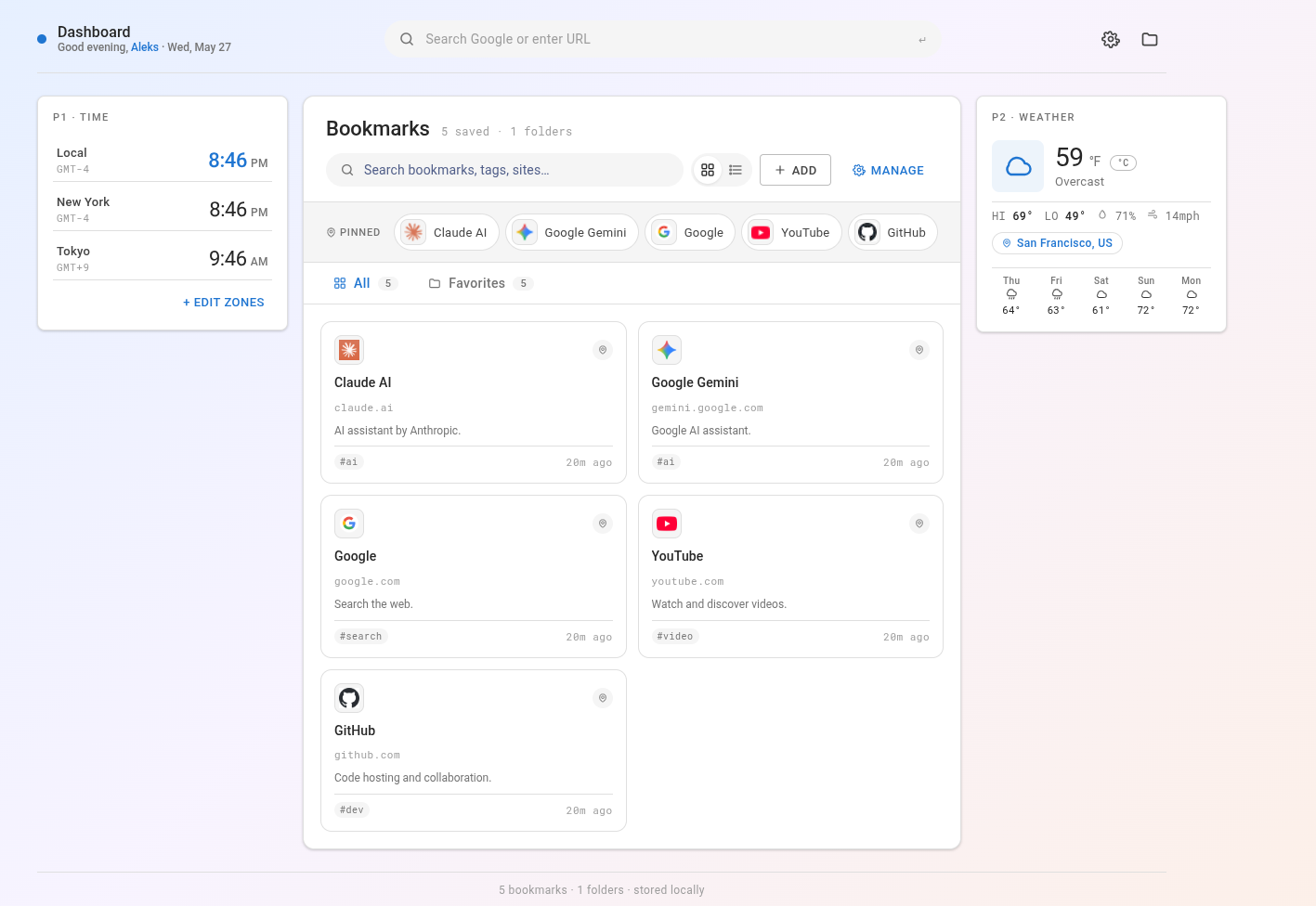Click claude.ai URL text
The width and height of the screenshot is (1316, 906).
364,408
